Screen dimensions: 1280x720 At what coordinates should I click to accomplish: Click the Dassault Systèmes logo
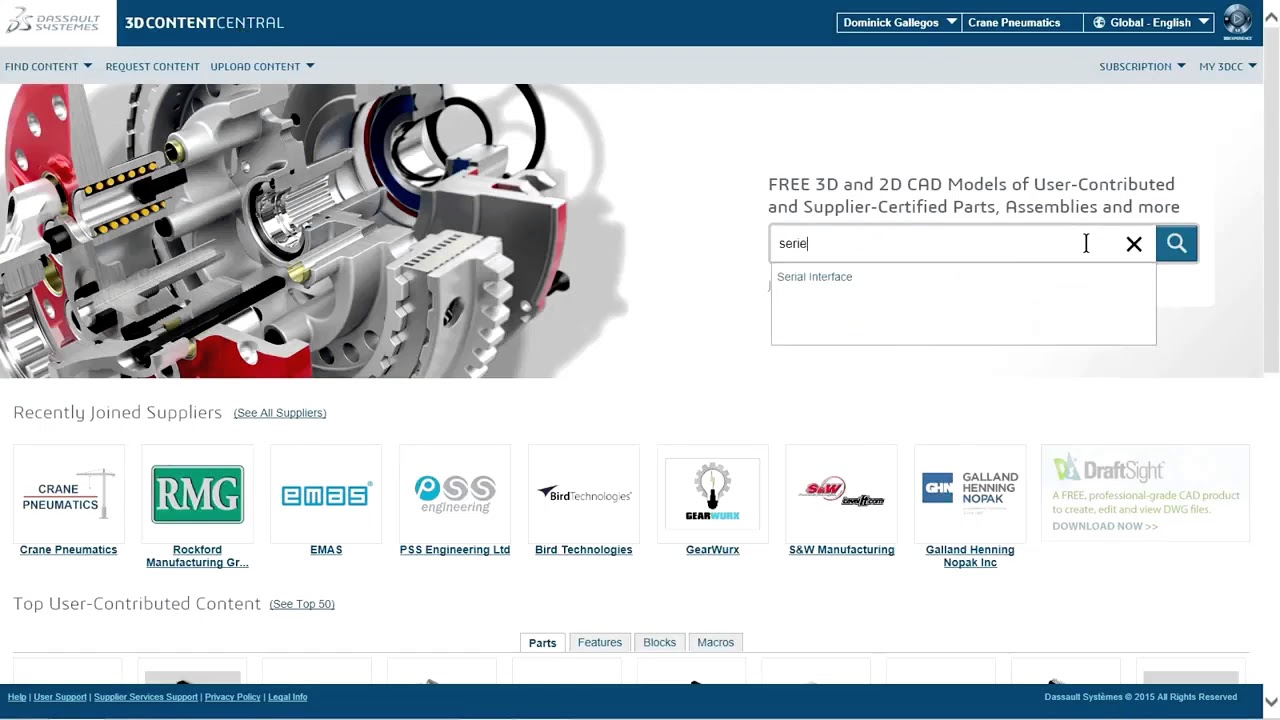pos(58,22)
